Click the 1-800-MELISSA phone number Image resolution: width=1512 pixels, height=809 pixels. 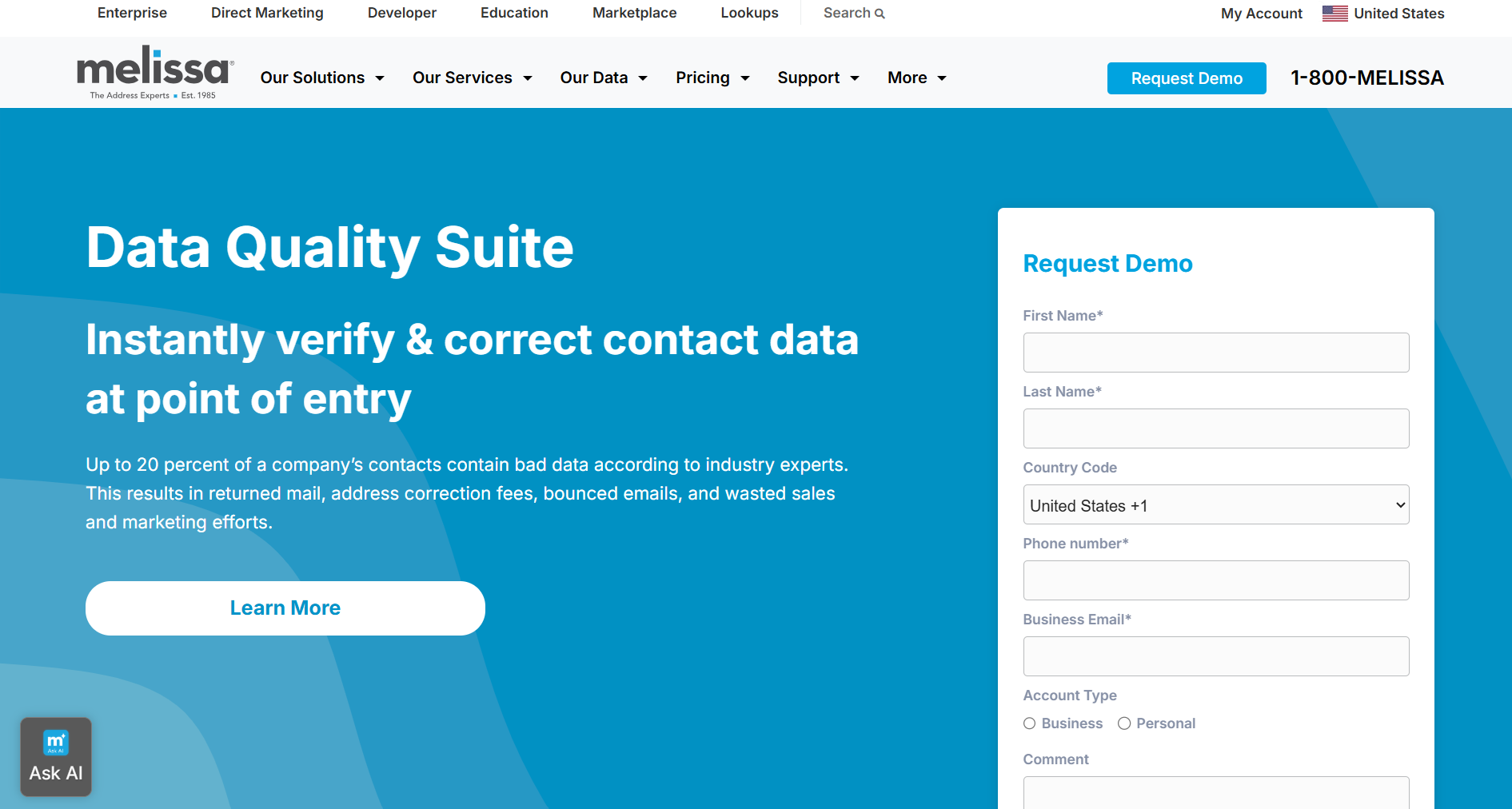click(x=1367, y=78)
